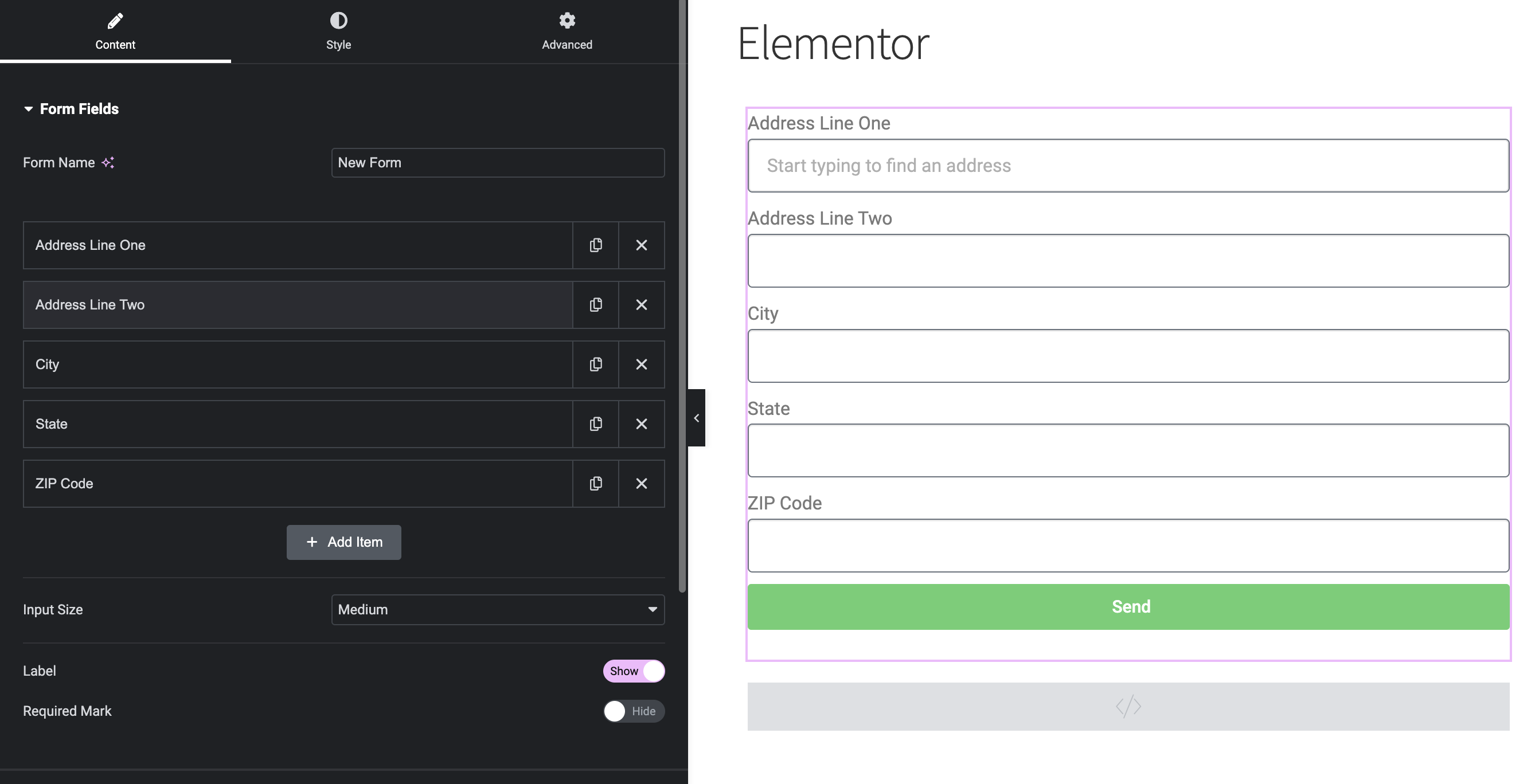Delete the State field
This screenshot has width=1539, height=784.
[642, 424]
